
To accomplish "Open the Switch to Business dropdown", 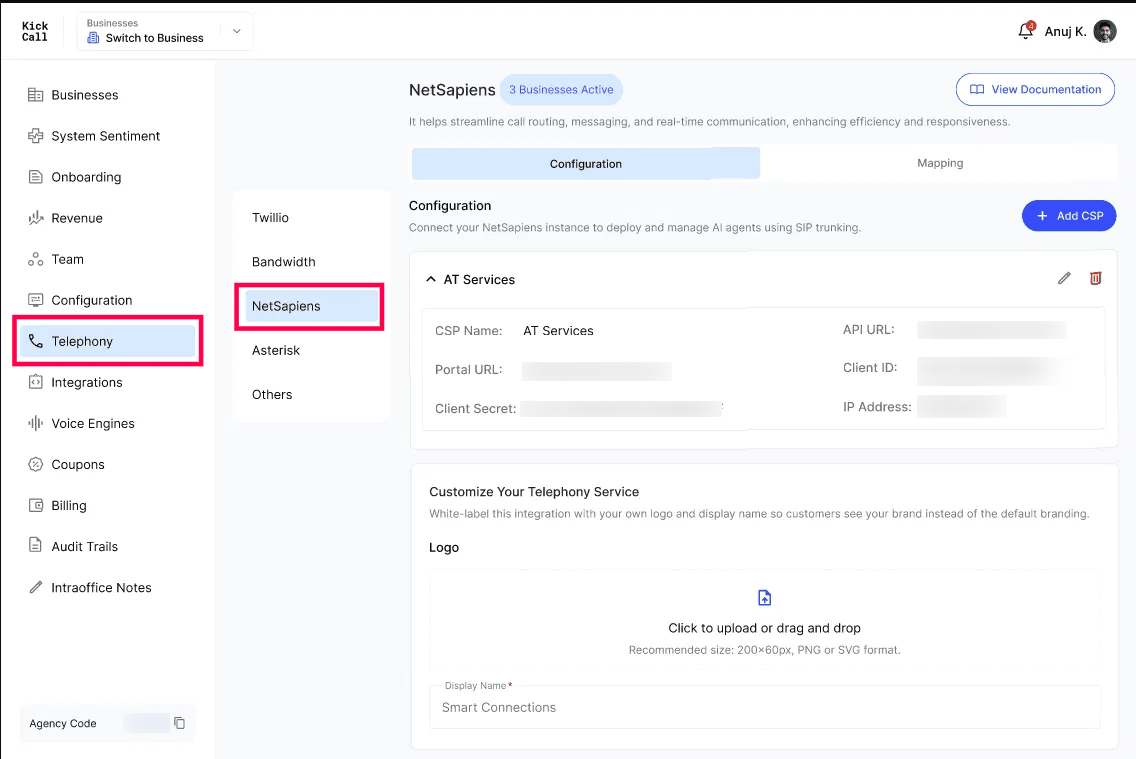I will [x=164, y=31].
